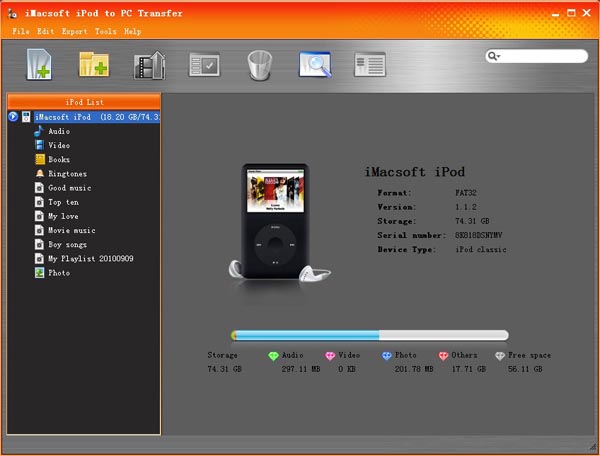The image size is (600, 456).
Task: Click the playlist icon beside Boy songs
Action: pyautogui.click(x=39, y=244)
